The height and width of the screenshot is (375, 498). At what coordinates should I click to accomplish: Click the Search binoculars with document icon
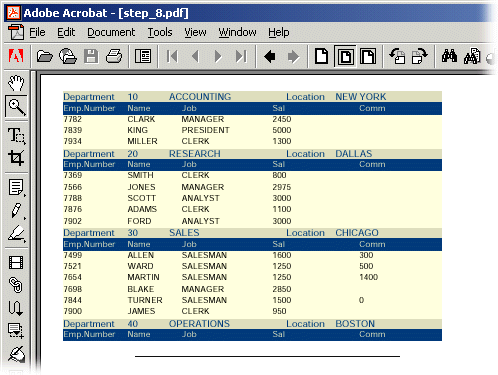click(x=472, y=56)
